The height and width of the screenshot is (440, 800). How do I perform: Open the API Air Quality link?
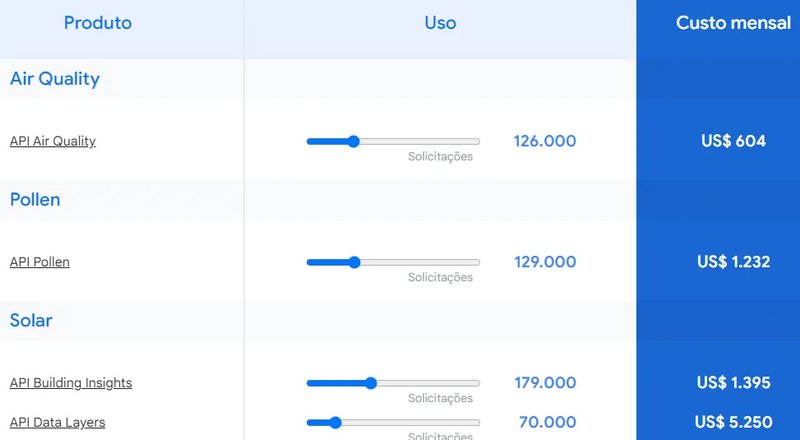pyautogui.click(x=53, y=141)
